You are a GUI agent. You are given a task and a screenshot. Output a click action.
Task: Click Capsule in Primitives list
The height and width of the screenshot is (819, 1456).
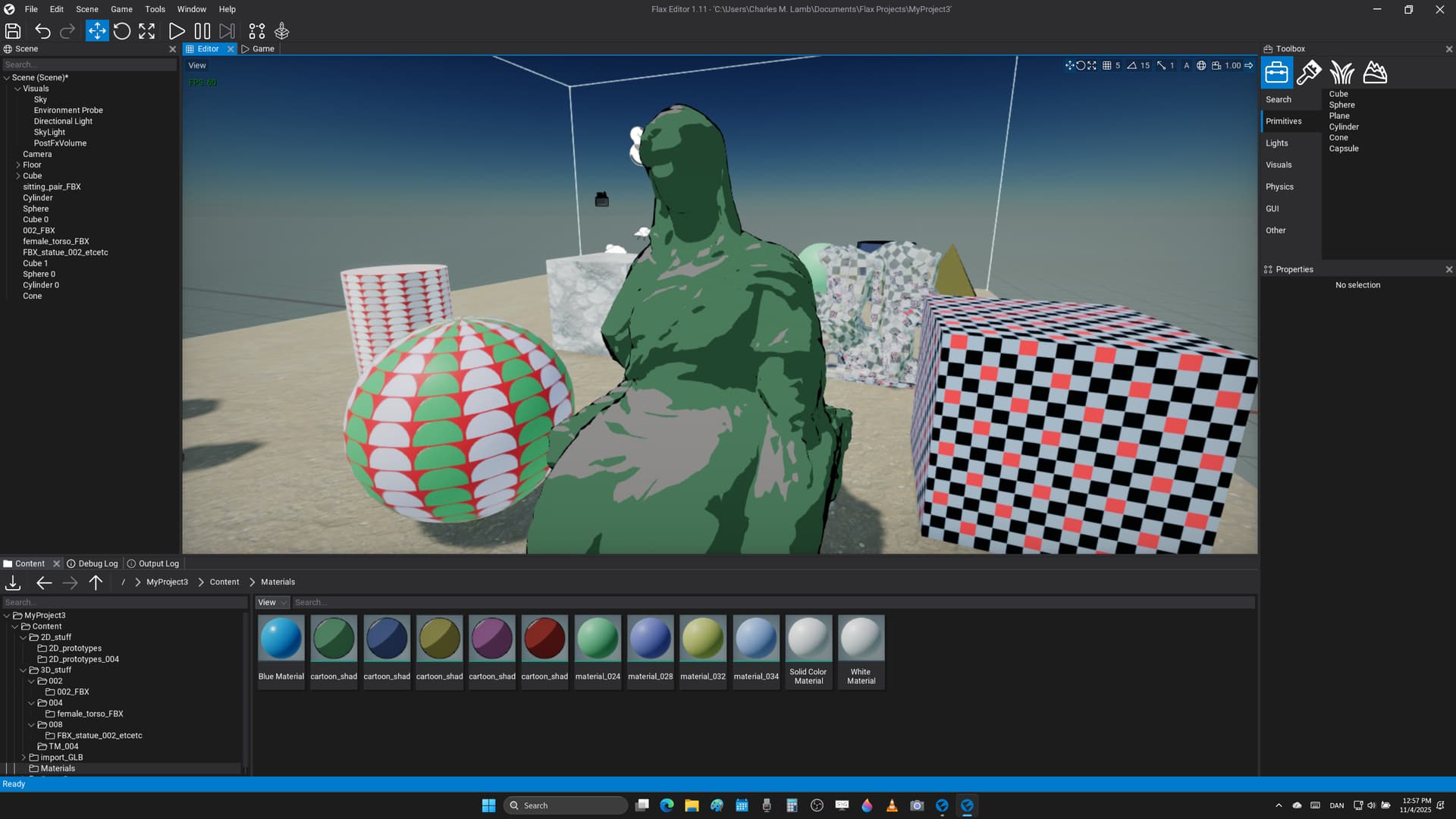point(1343,149)
